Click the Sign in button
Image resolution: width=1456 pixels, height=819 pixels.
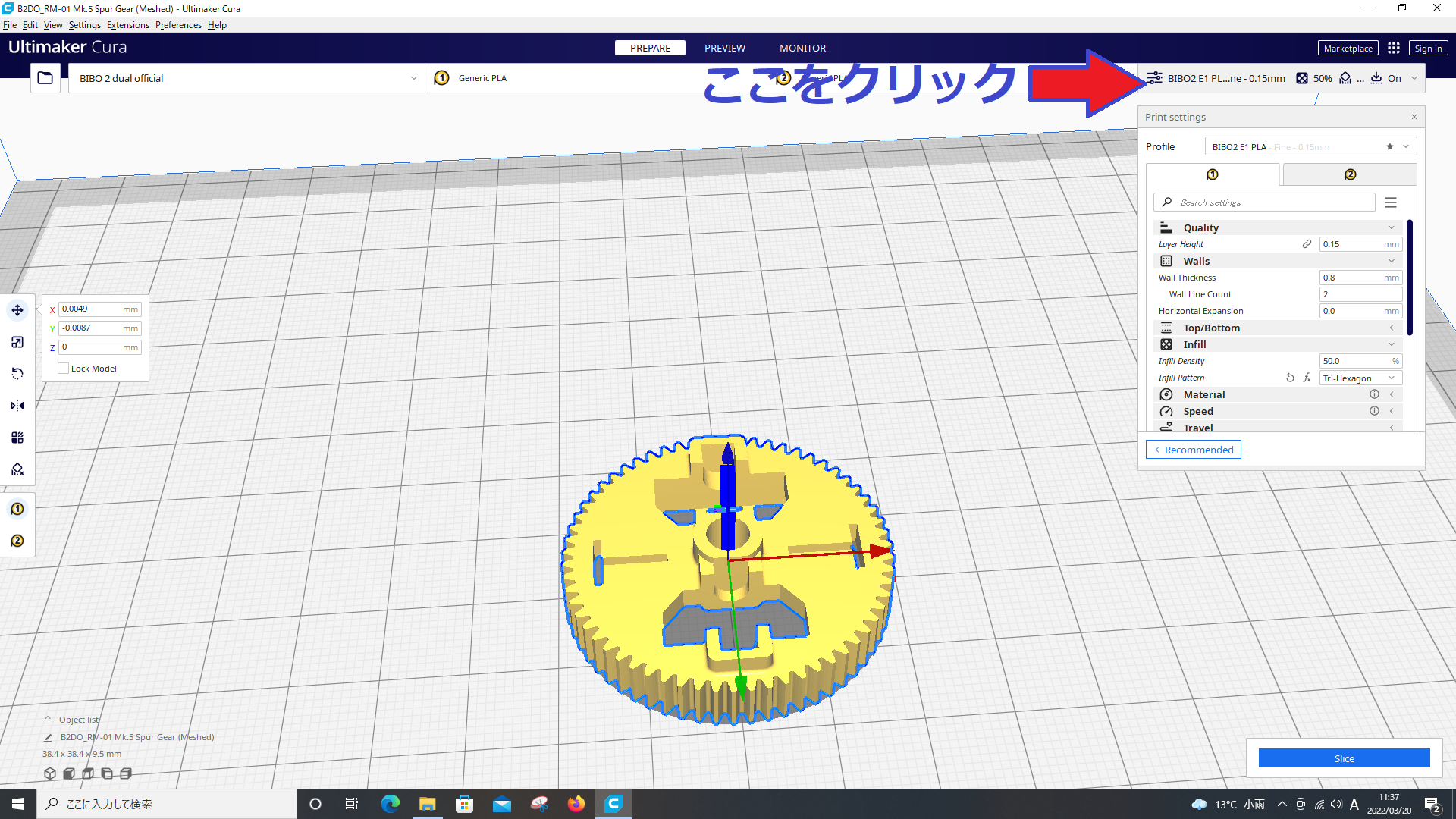1428,48
